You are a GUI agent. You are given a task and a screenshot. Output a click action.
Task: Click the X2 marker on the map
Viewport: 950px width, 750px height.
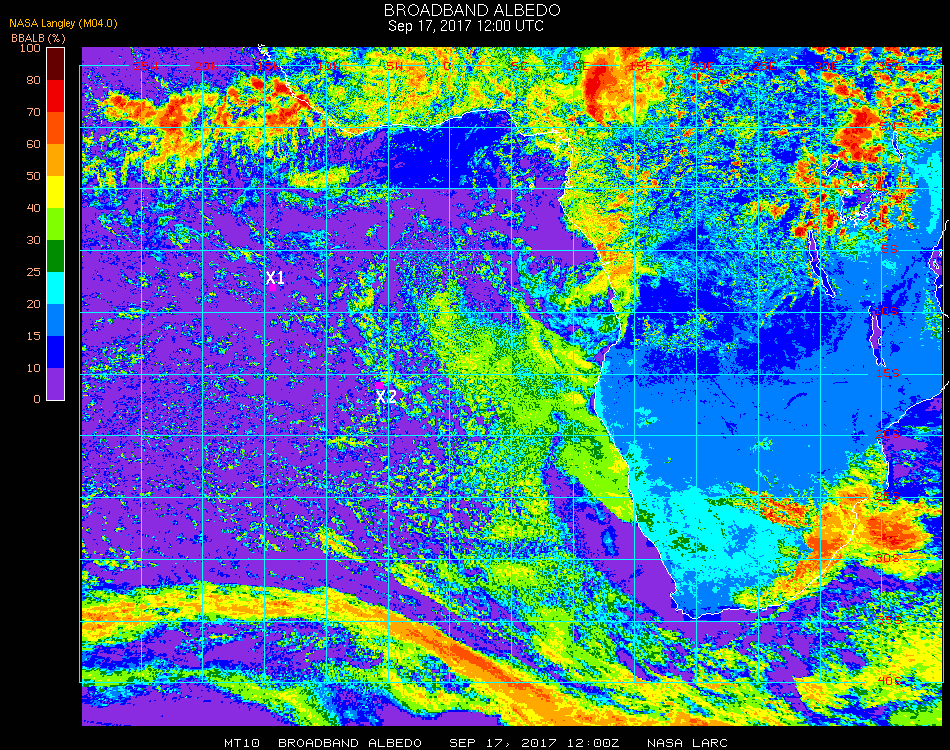386,397
